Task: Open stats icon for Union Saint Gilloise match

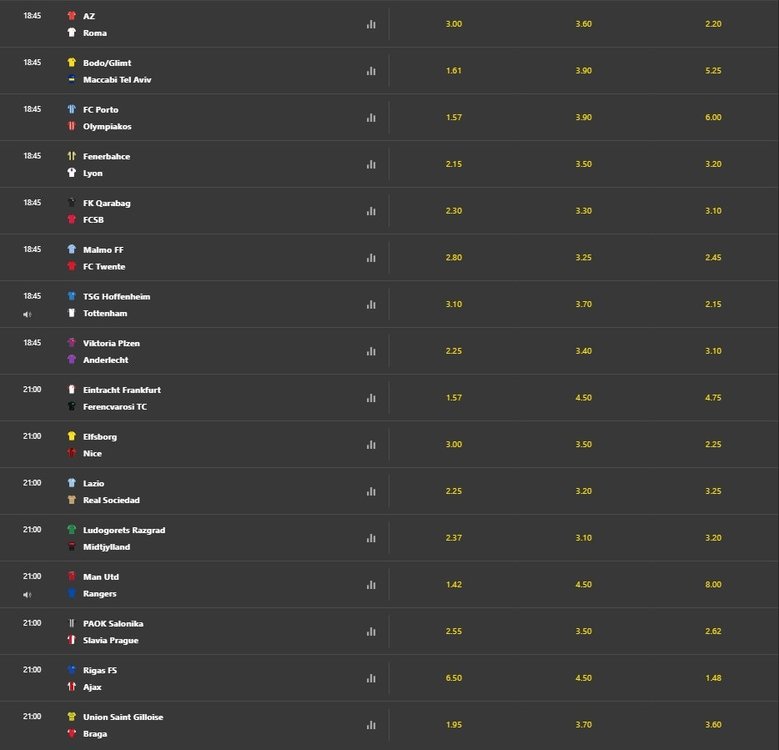Action: coord(371,725)
